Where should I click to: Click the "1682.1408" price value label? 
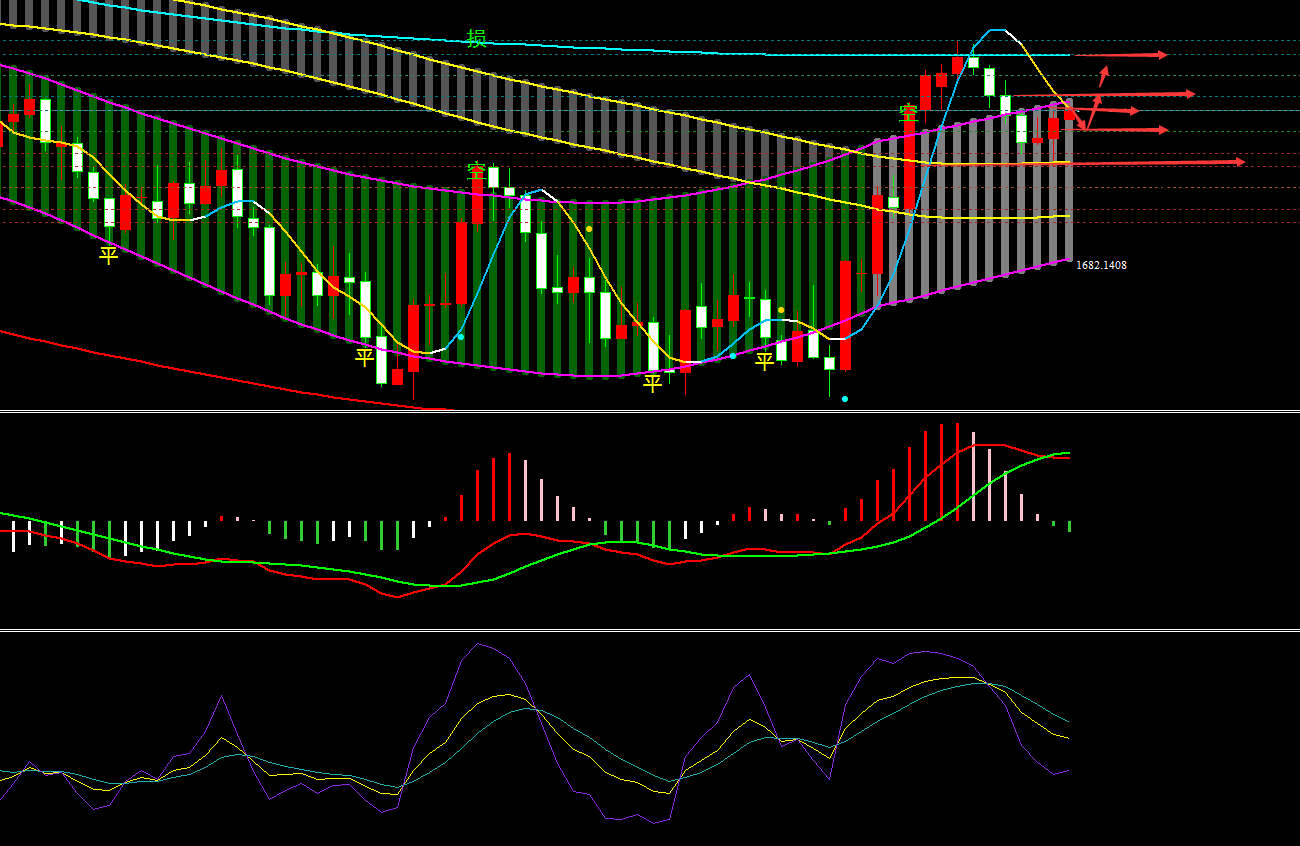pyautogui.click(x=1101, y=265)
